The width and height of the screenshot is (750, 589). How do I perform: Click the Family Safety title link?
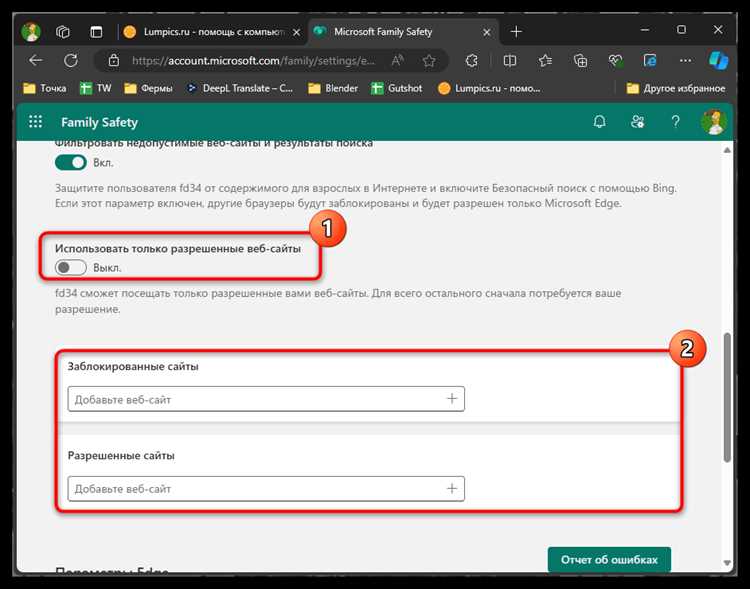coord(99,122)
